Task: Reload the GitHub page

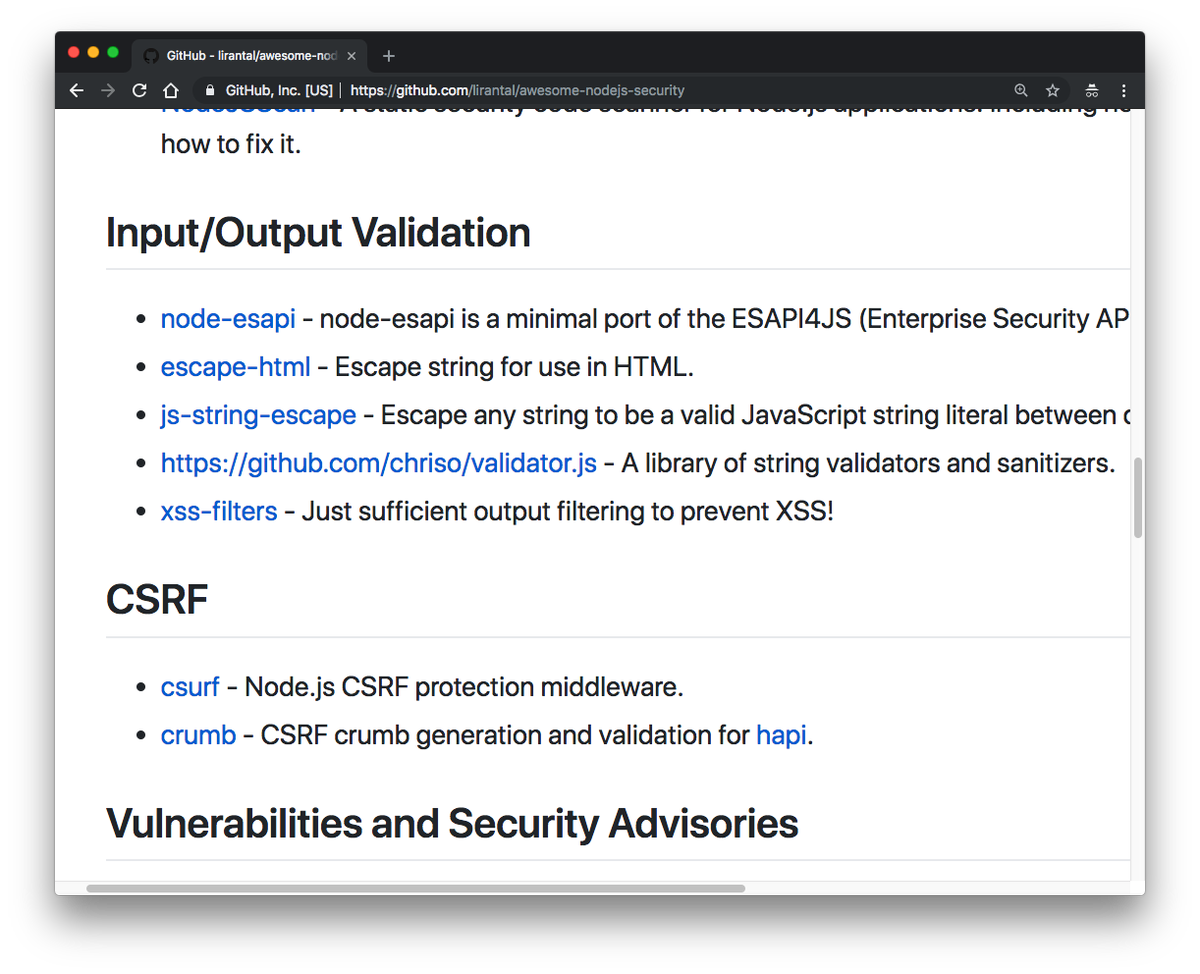Action: [140, 90]
